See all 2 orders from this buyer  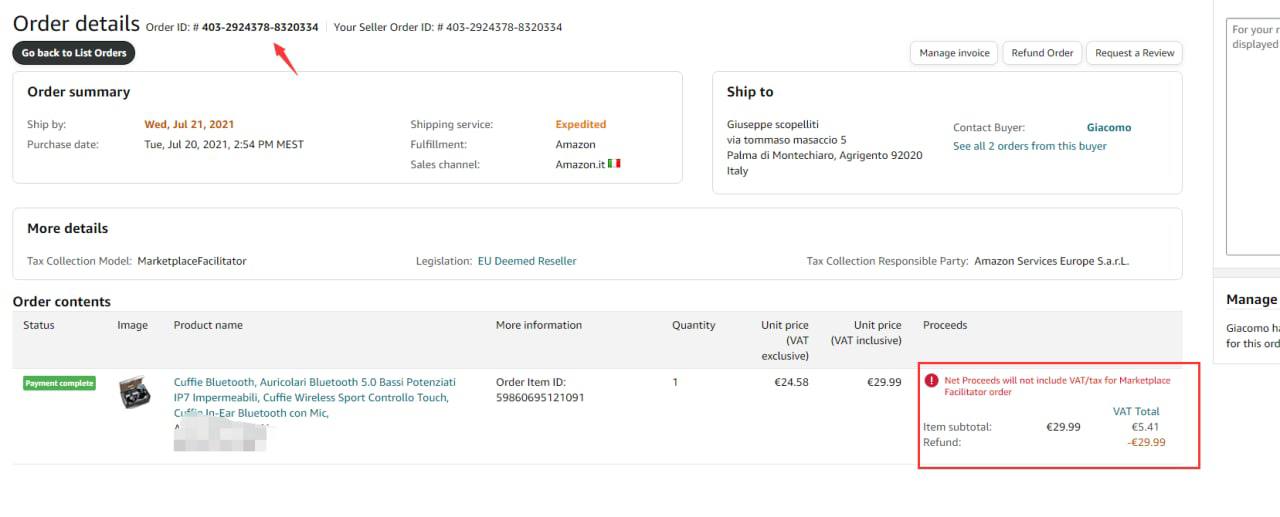pos(1029,146)
